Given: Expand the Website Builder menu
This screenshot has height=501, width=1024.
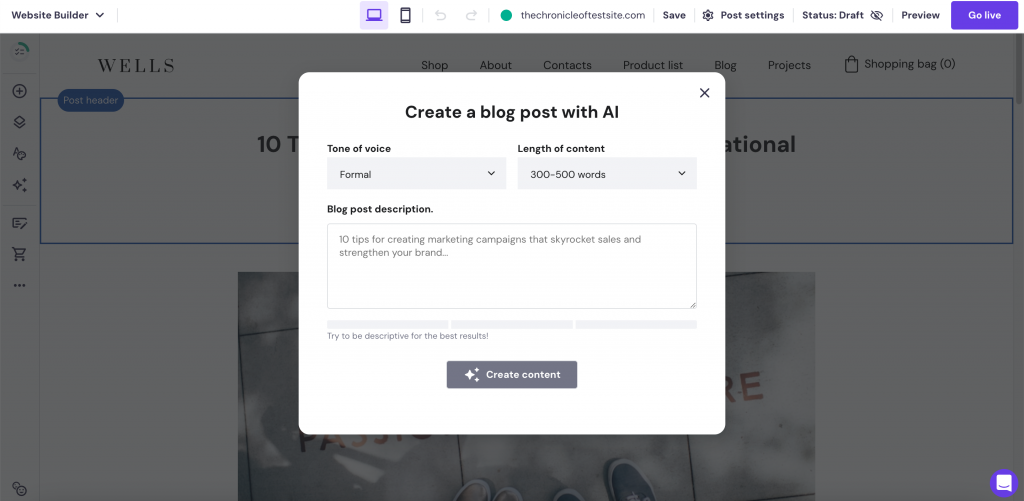Looking at the screenshot, I should [58, 15].
